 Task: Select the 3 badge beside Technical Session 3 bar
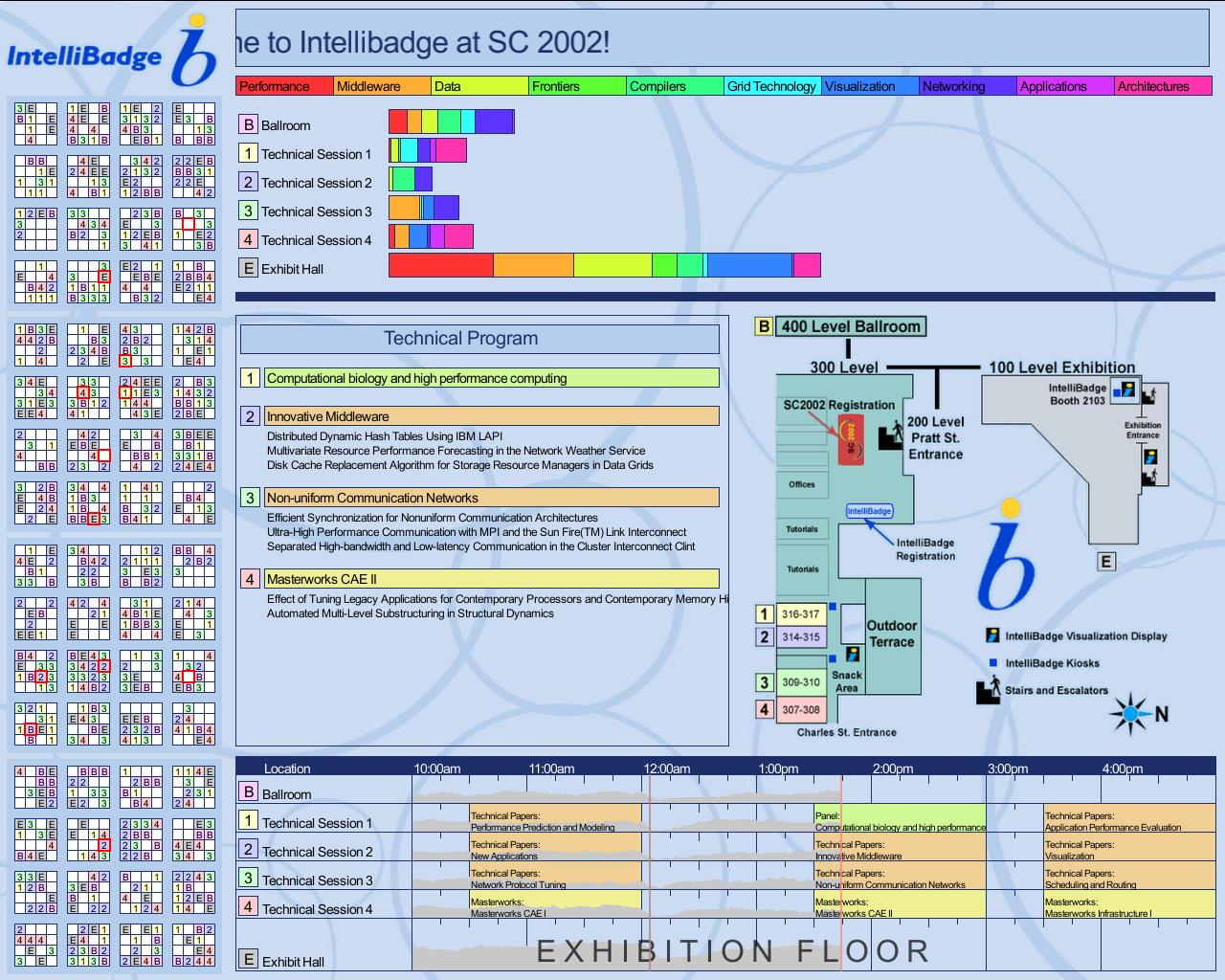point(249,211)
